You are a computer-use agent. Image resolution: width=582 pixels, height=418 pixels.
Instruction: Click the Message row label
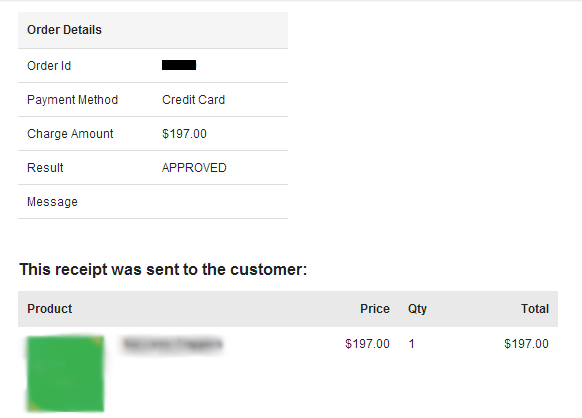point(52,202)
